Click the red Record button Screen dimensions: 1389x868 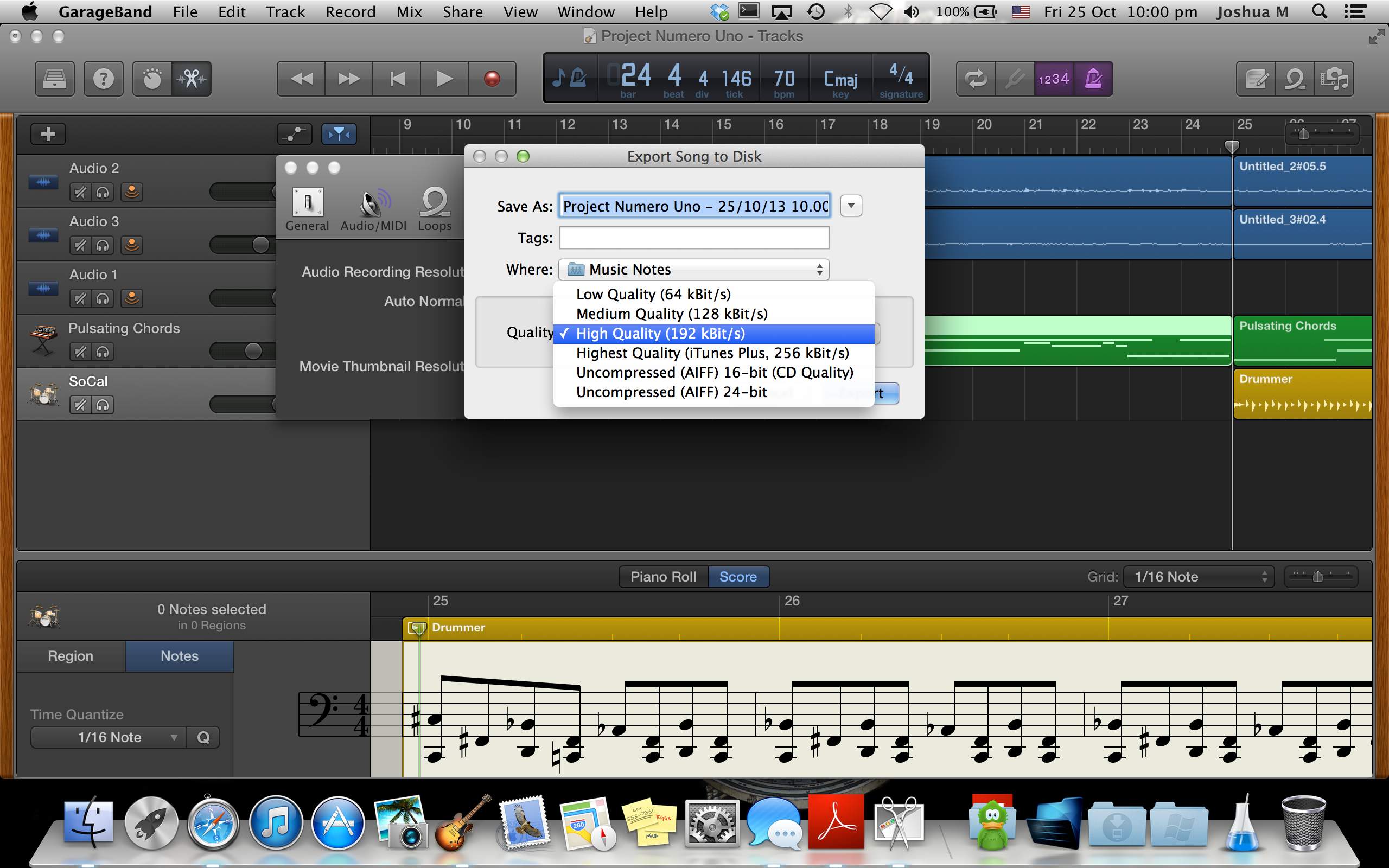[492, 79]
